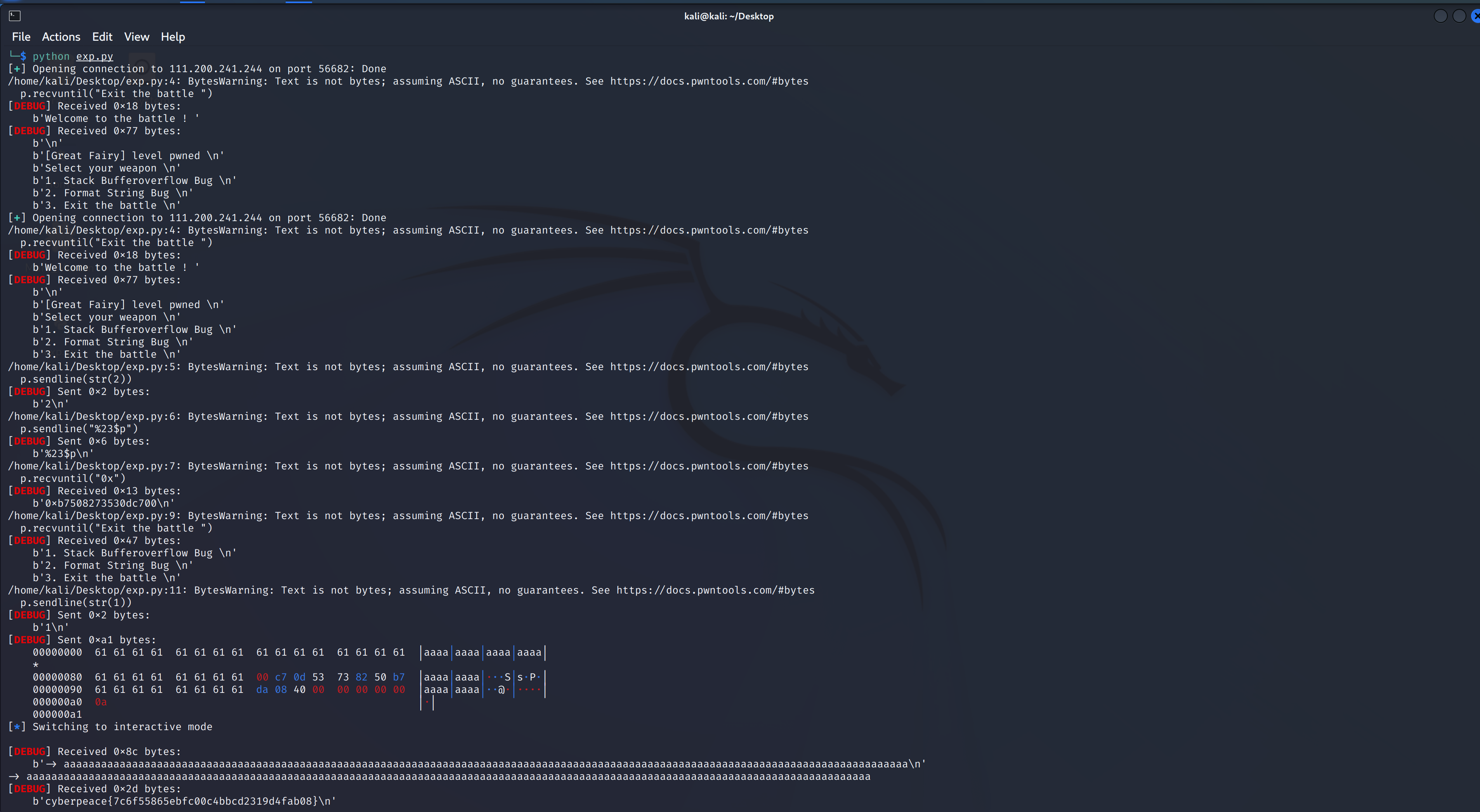Screen dimensions: 1480x812
Task: Open pwntools docs link in exp.py:7 warning
Action: [709, 466]
